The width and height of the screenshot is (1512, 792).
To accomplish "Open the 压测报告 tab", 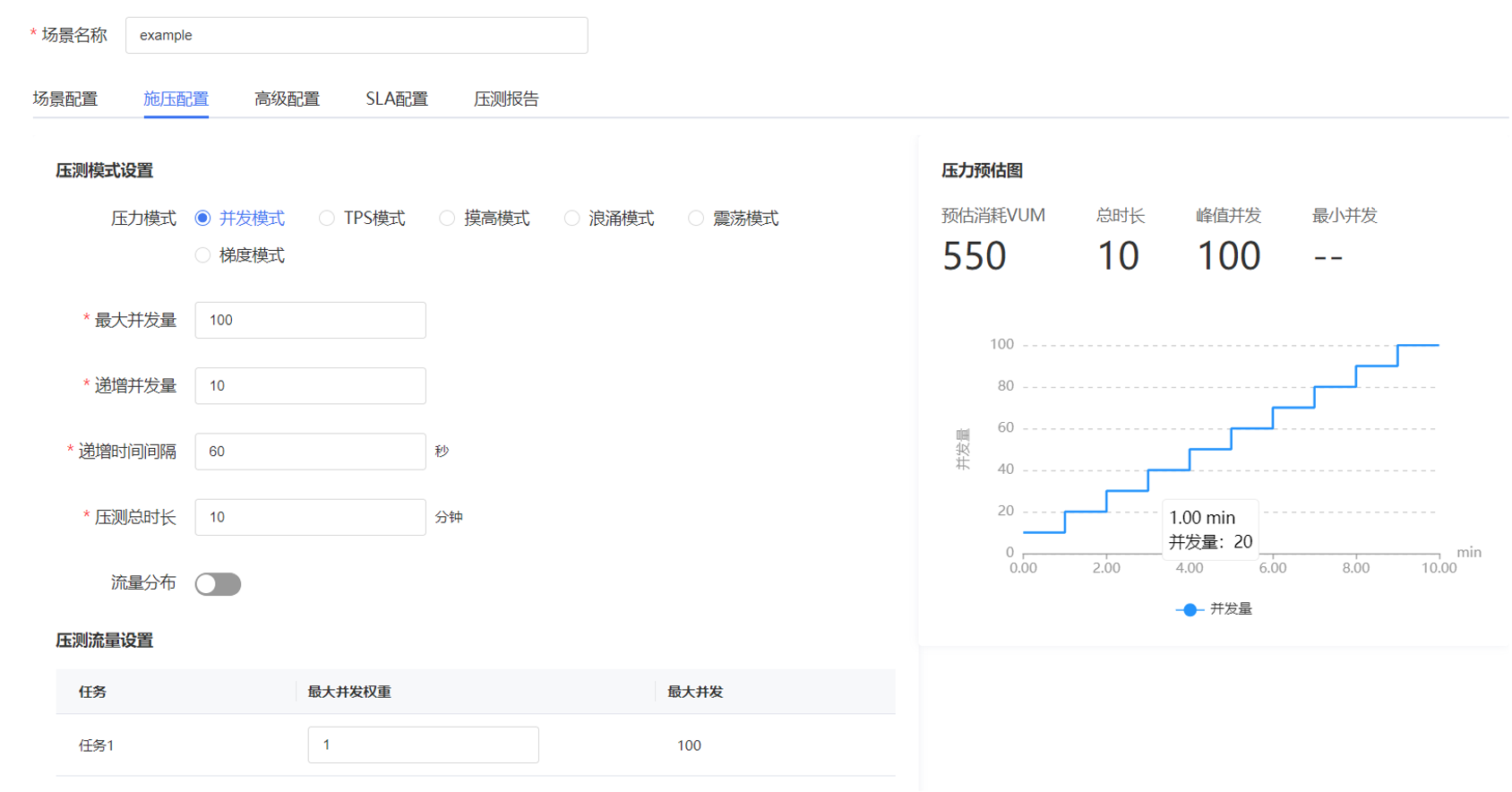I will (x=506, y=99).
